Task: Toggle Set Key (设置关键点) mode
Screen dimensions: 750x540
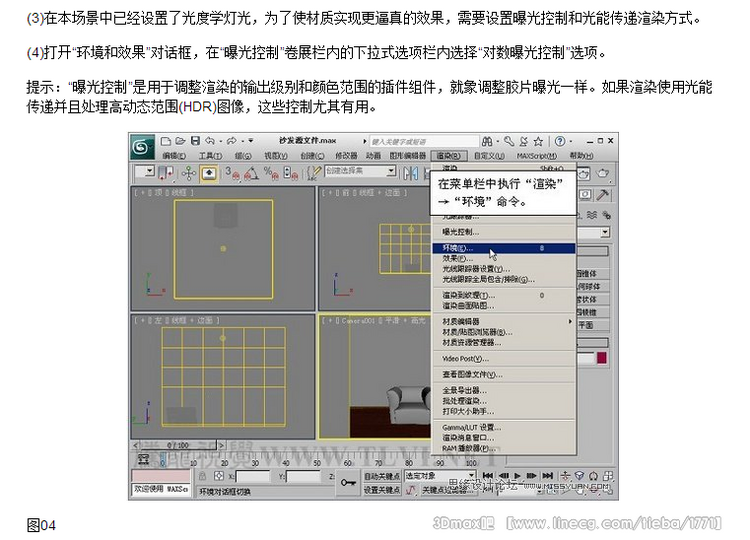Action: pyautogui.click(x=382, y=490)
